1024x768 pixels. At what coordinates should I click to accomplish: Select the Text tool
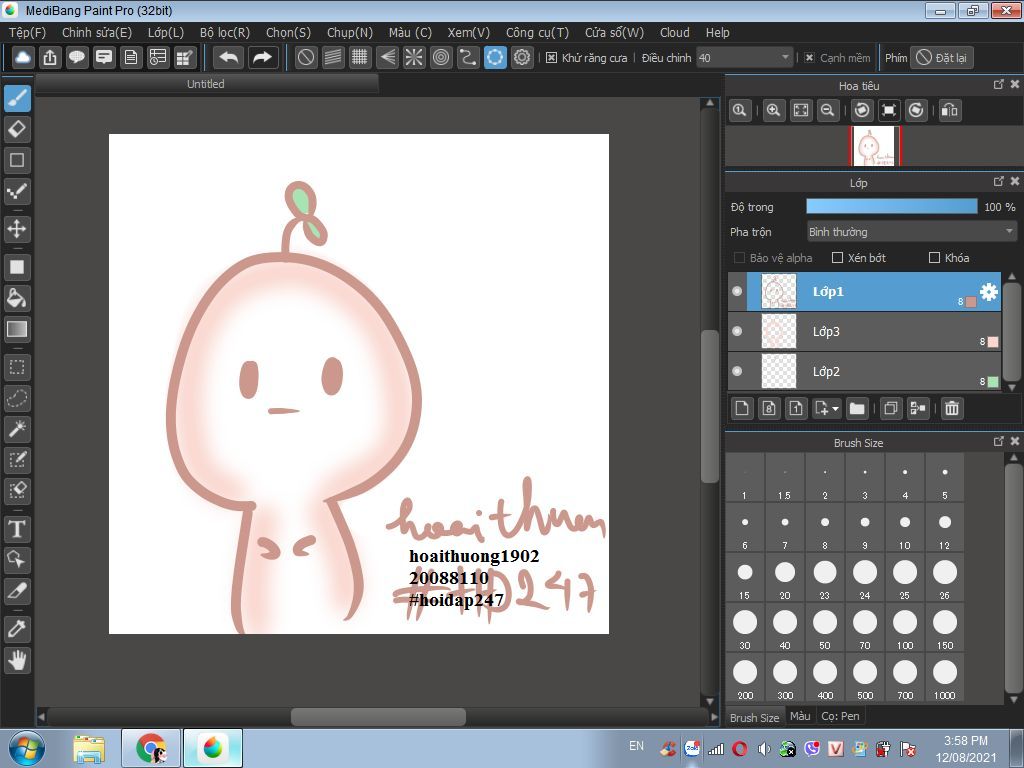[x=17, y=529]
